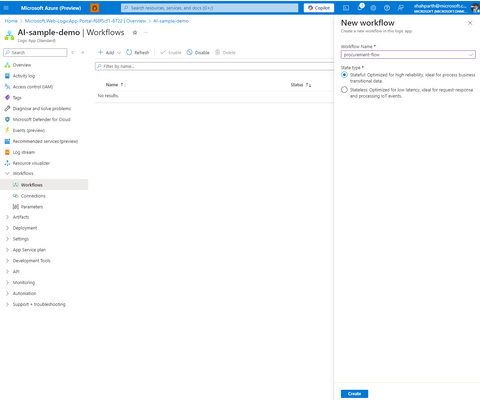Open portal settings gear icon
480x400 pixels.
pos(373,8)
